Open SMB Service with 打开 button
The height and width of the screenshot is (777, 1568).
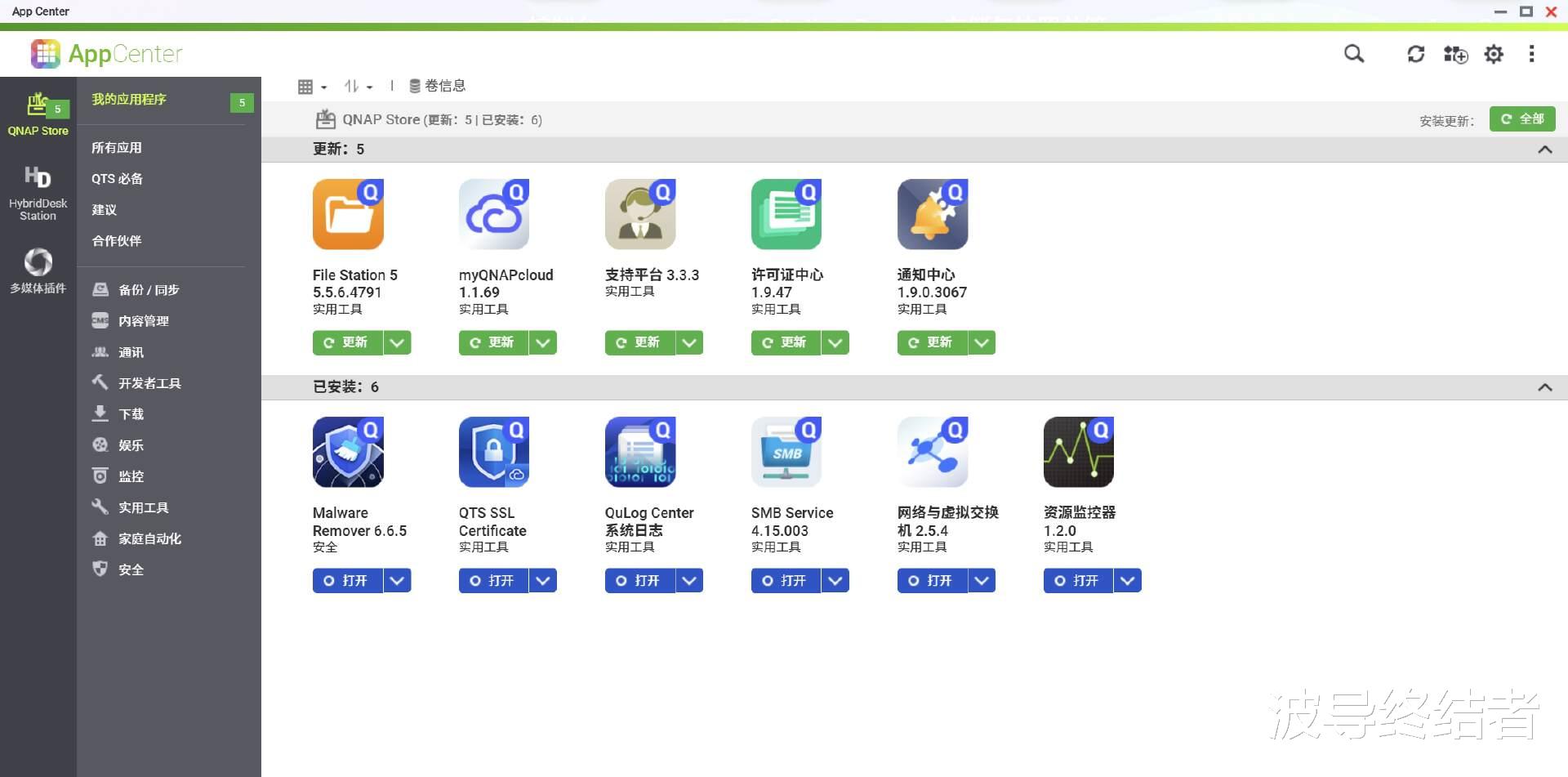pyautogui.click(x=786, y=581)
